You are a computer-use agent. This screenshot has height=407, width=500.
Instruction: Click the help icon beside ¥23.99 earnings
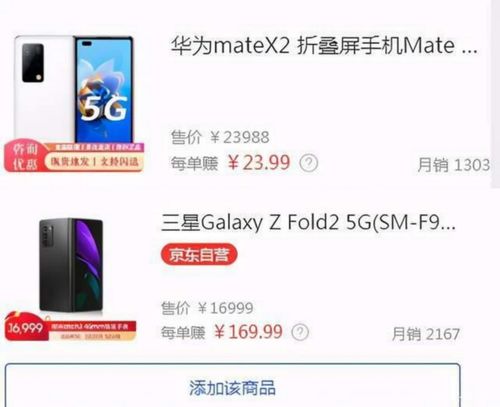pyautogui.click(x=309, y=163)
